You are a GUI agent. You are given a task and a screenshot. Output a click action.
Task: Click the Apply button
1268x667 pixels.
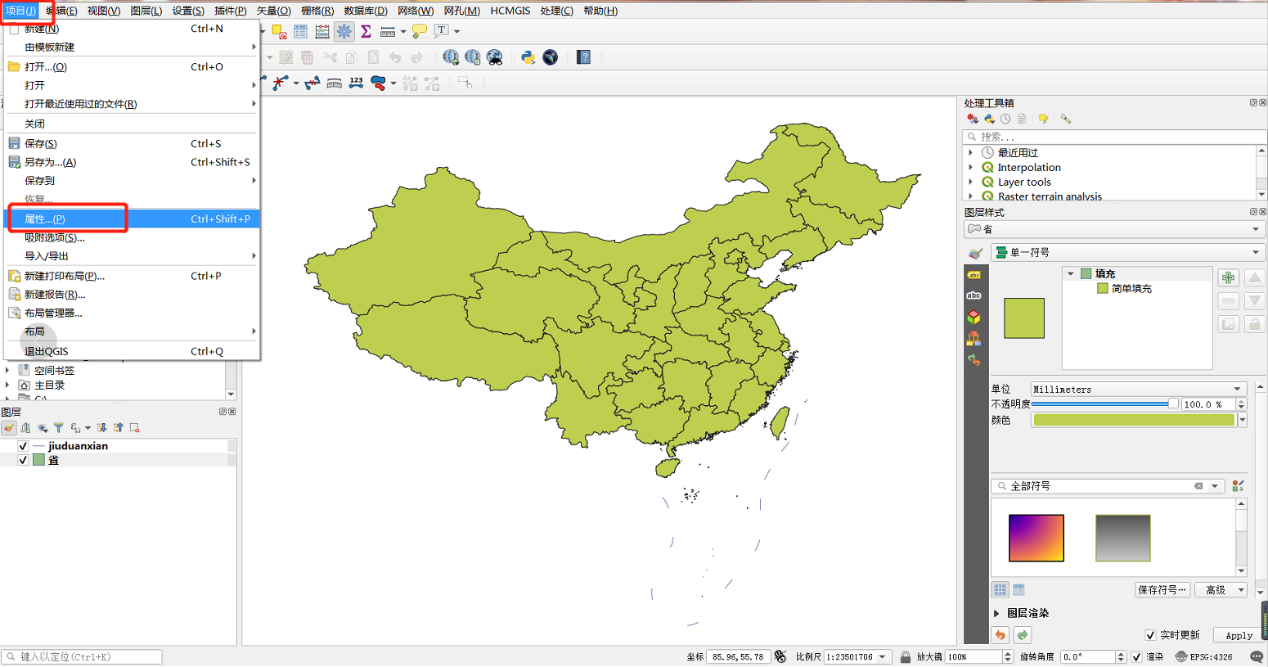tap(1238, 635)
